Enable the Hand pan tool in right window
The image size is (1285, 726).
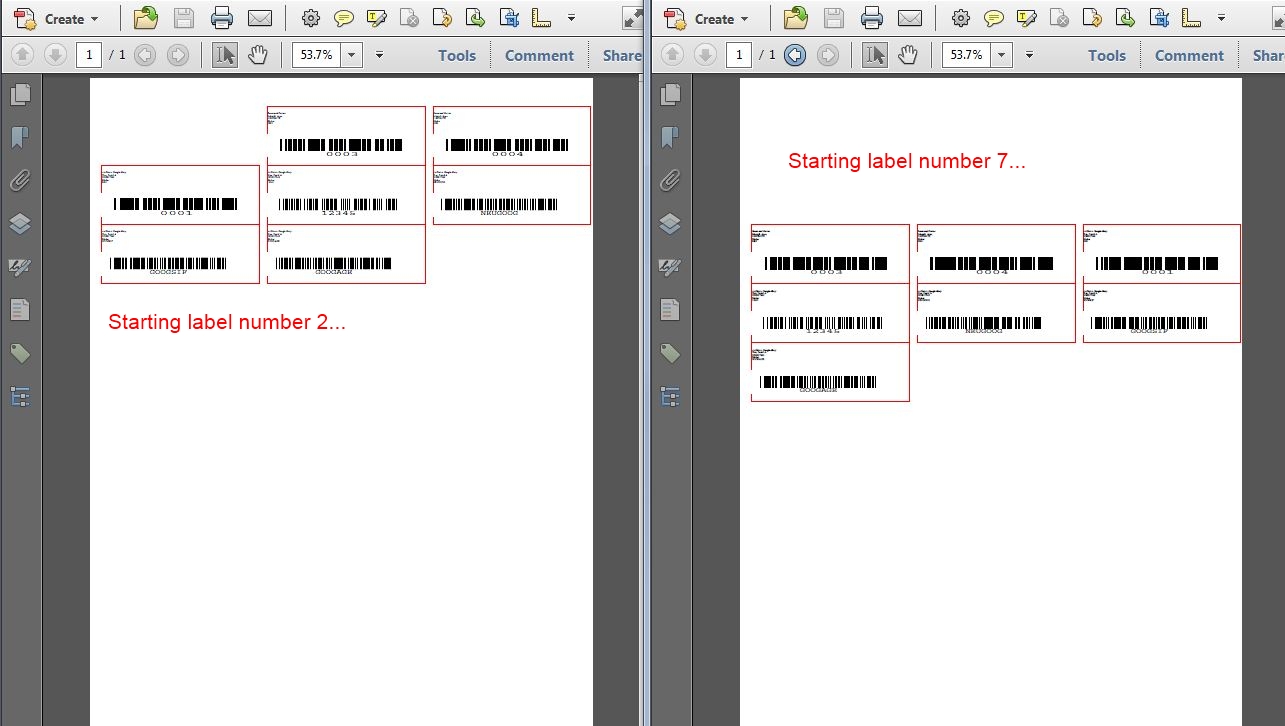908,55
